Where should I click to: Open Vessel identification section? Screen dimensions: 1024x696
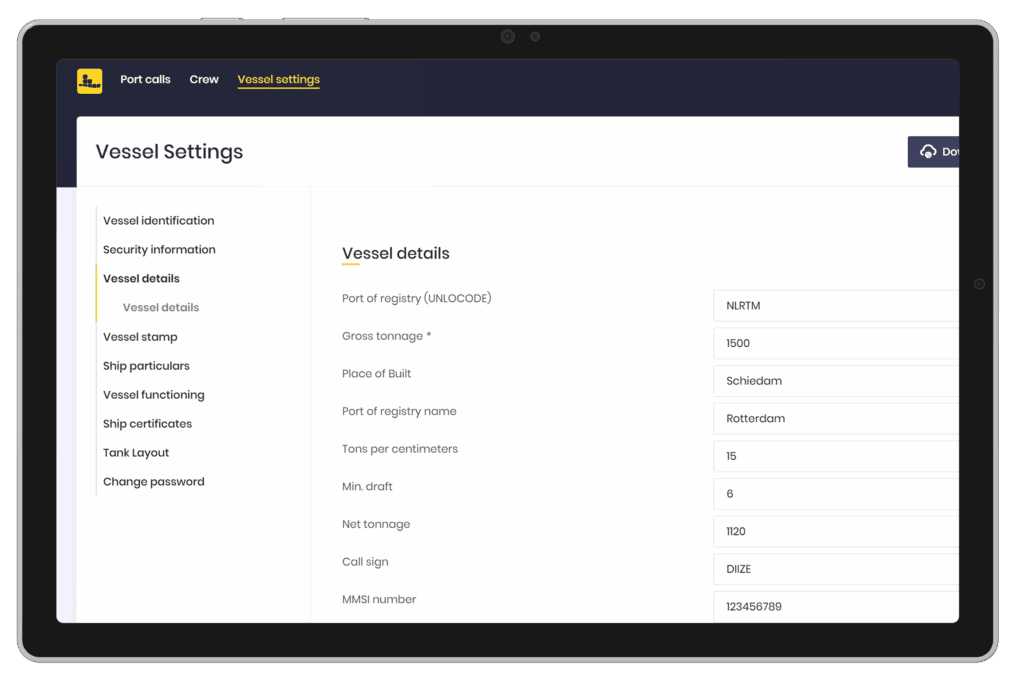(158, 221)
